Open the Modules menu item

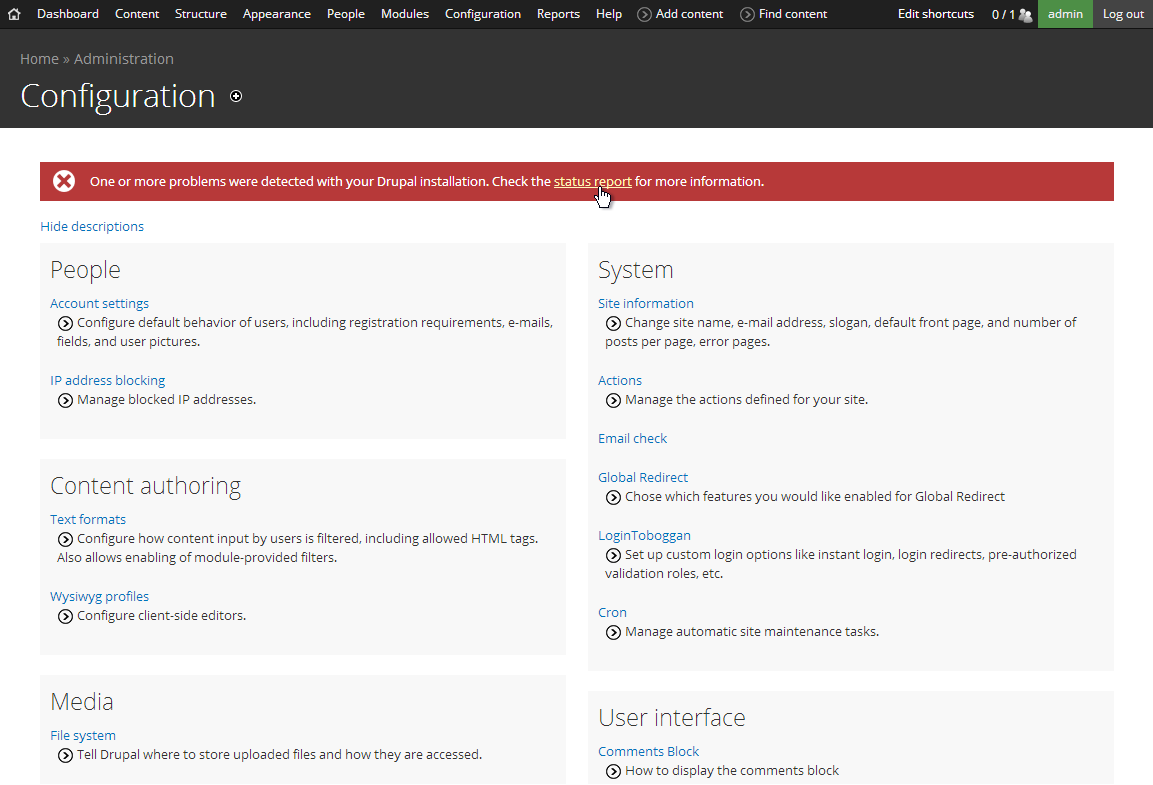pos(404,14)
